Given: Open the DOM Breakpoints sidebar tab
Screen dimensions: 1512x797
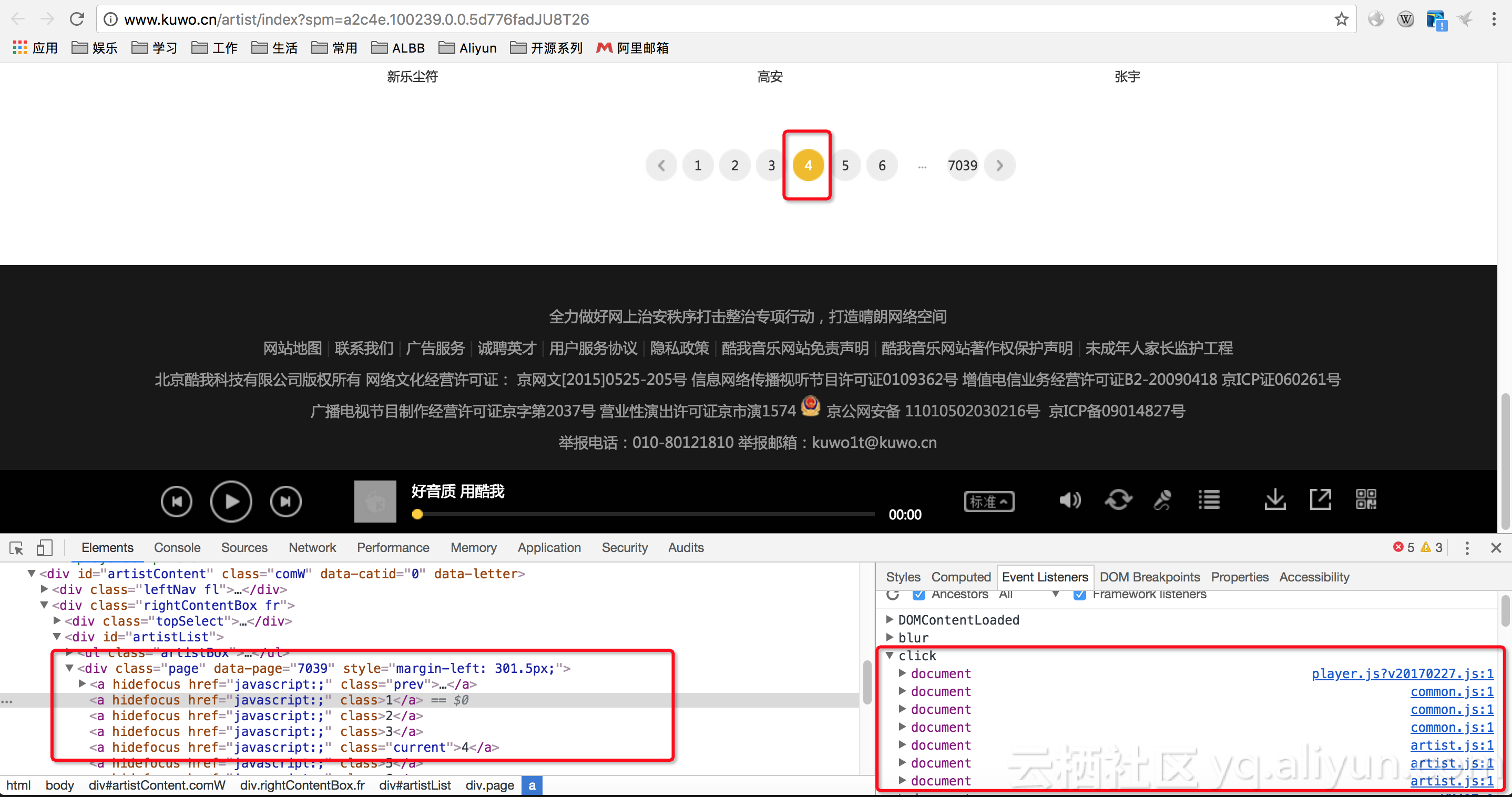Looking at the screenshot, I should point(1149,577).
